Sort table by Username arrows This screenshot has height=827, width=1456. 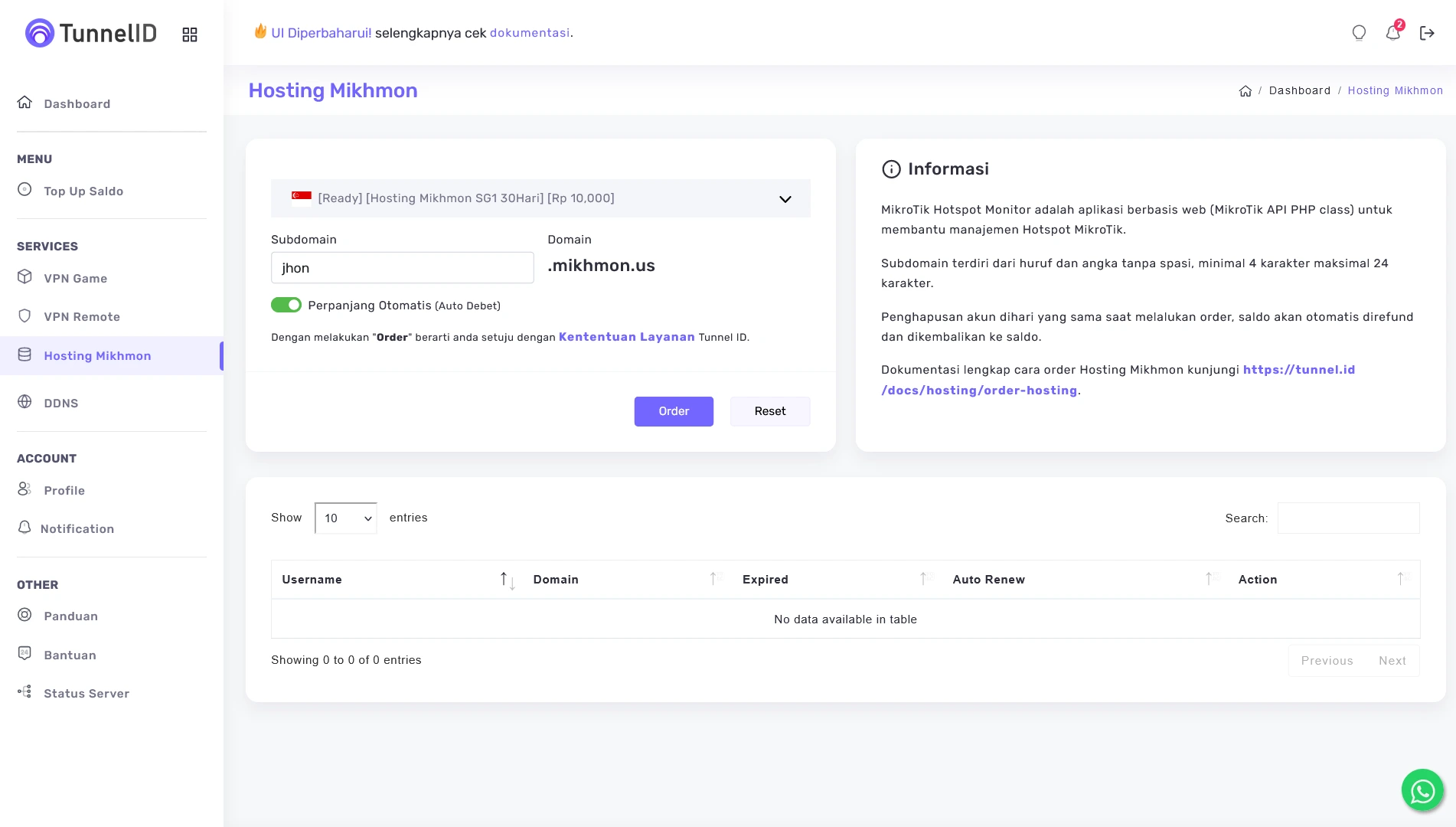[x=508, y=580]
